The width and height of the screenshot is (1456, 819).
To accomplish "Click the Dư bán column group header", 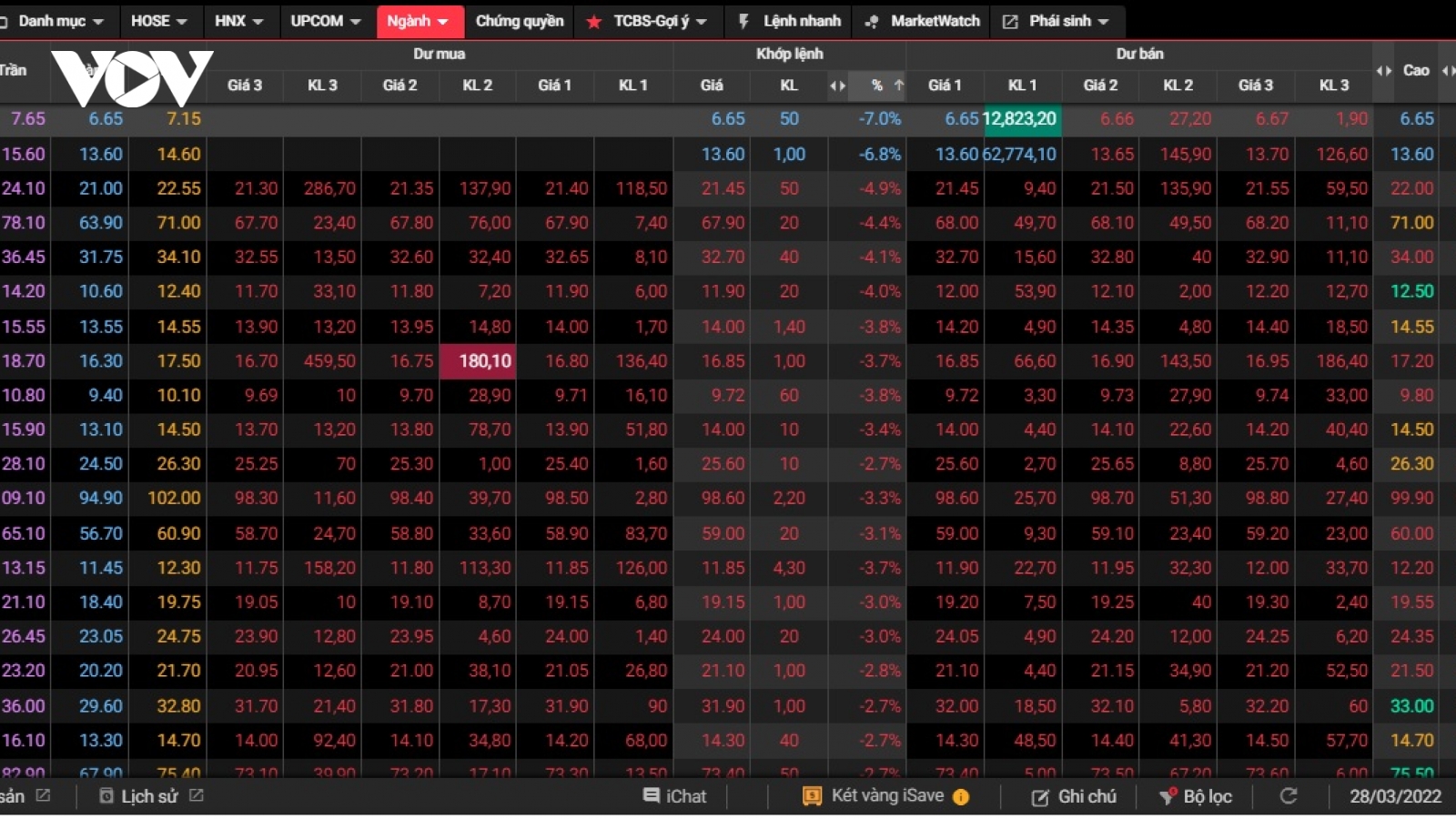I will pyautogui.click(x=1139, y=54).
